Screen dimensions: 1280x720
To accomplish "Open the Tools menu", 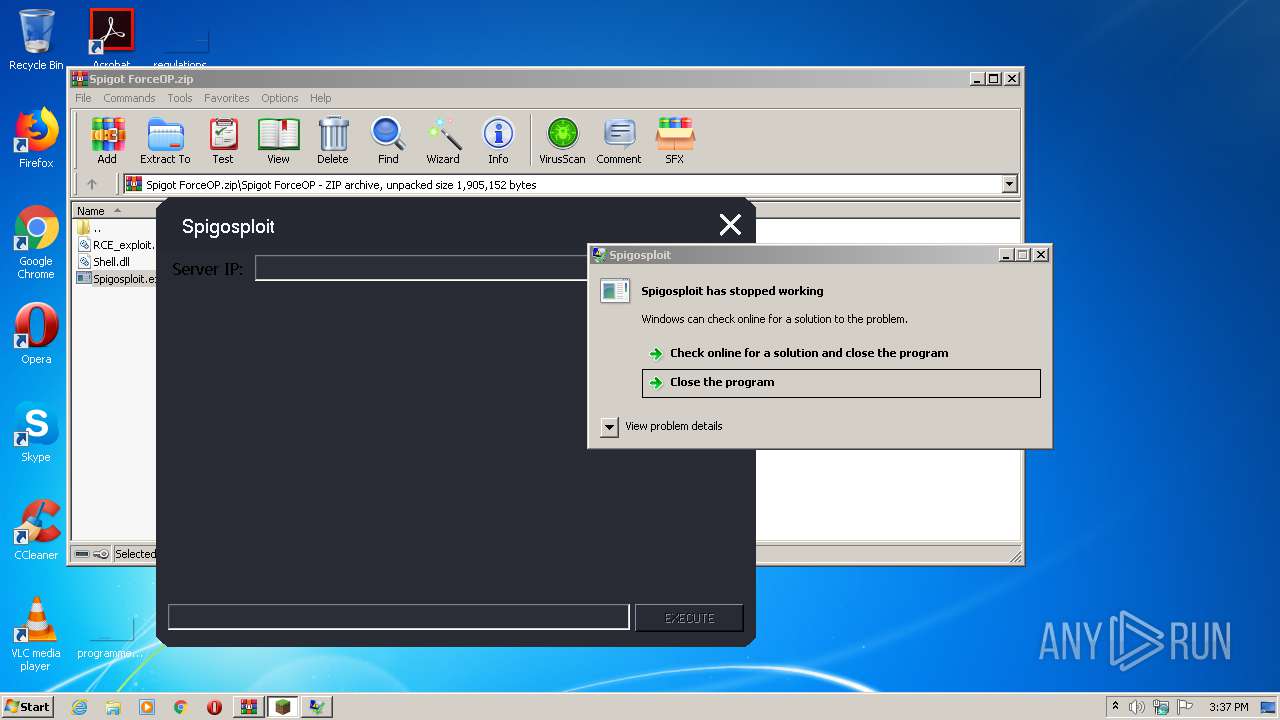I will tap(180, 98).
